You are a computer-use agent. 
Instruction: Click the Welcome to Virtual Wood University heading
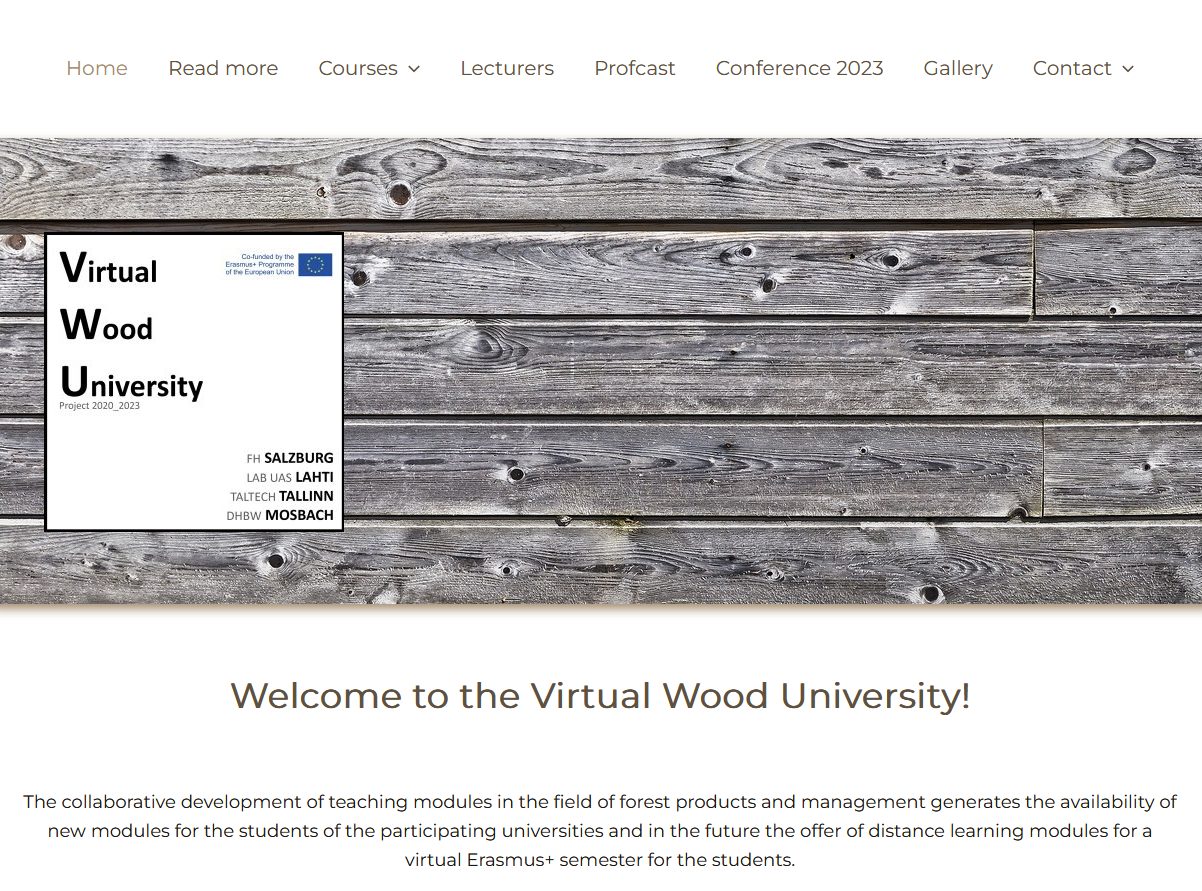click(x=600, y=695)
